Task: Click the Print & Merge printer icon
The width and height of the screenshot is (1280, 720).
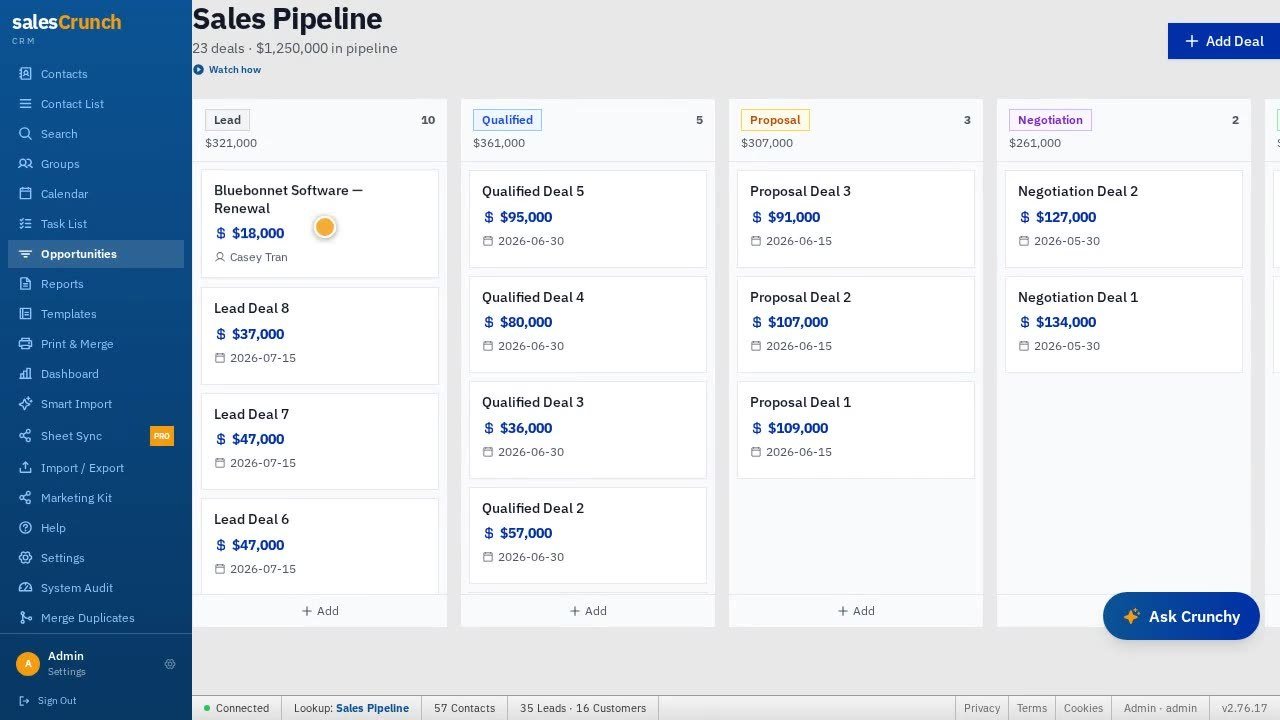Action: 25,344
